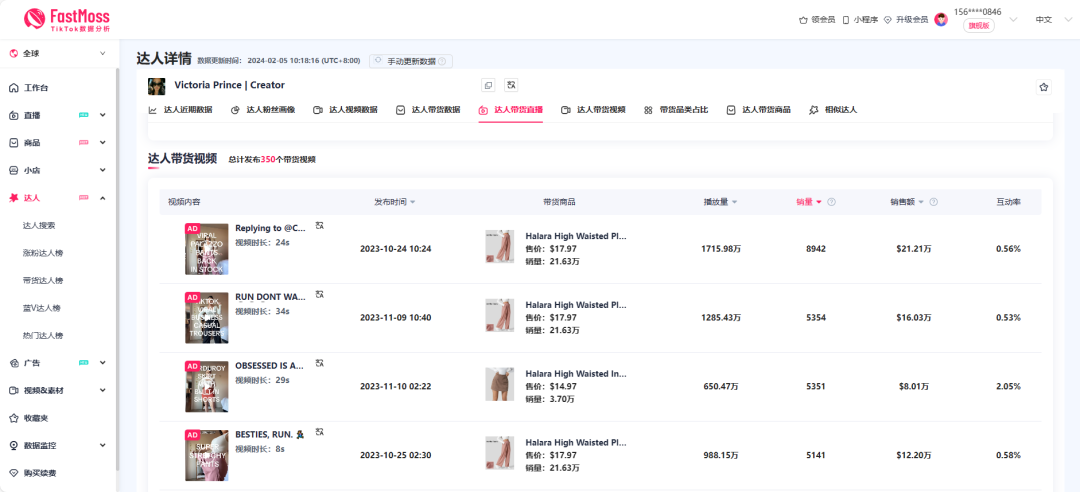Open 带货达人榜 in sidebar
The image size is (1080, 492).
click(43, 281)
